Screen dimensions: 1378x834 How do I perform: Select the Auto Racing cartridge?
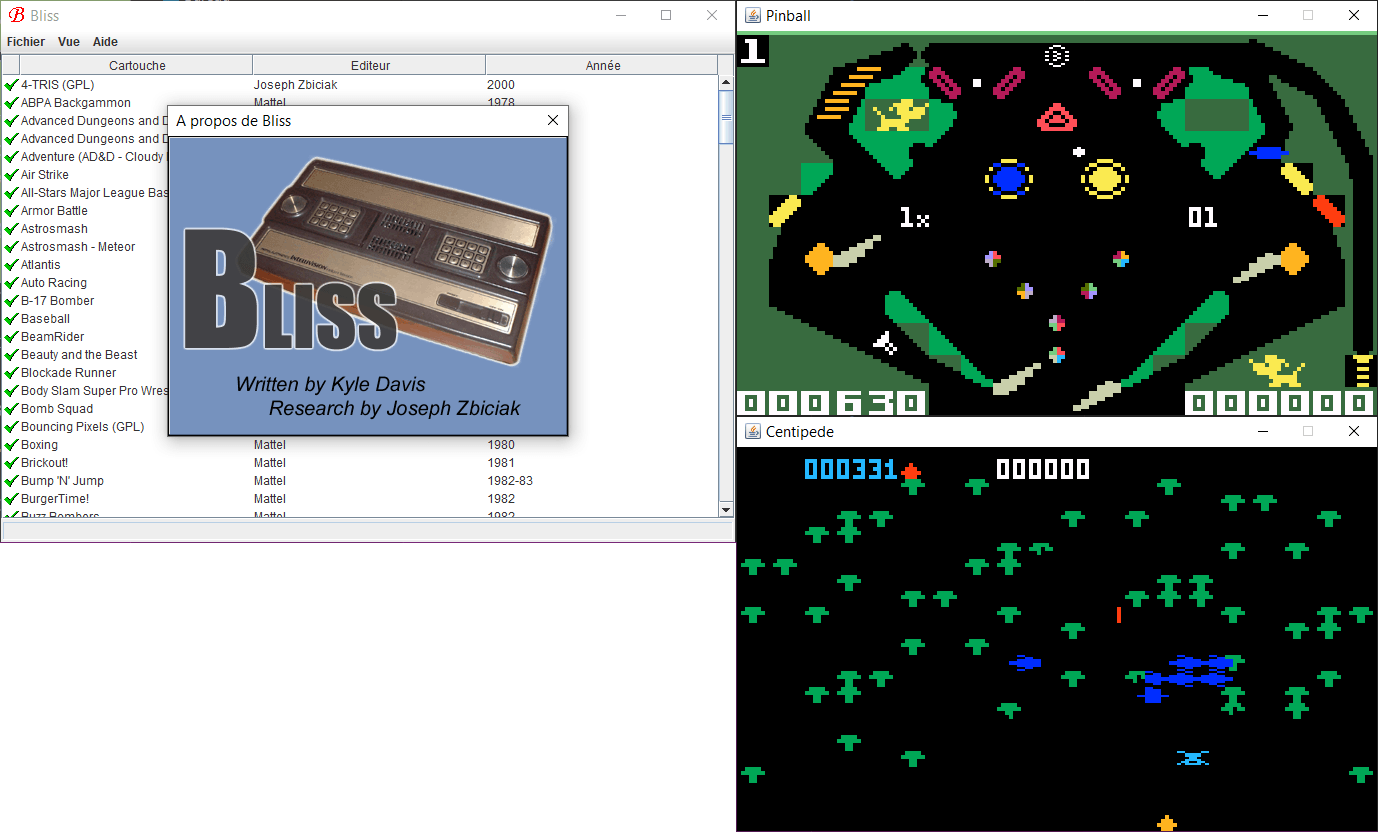point(54,283)
